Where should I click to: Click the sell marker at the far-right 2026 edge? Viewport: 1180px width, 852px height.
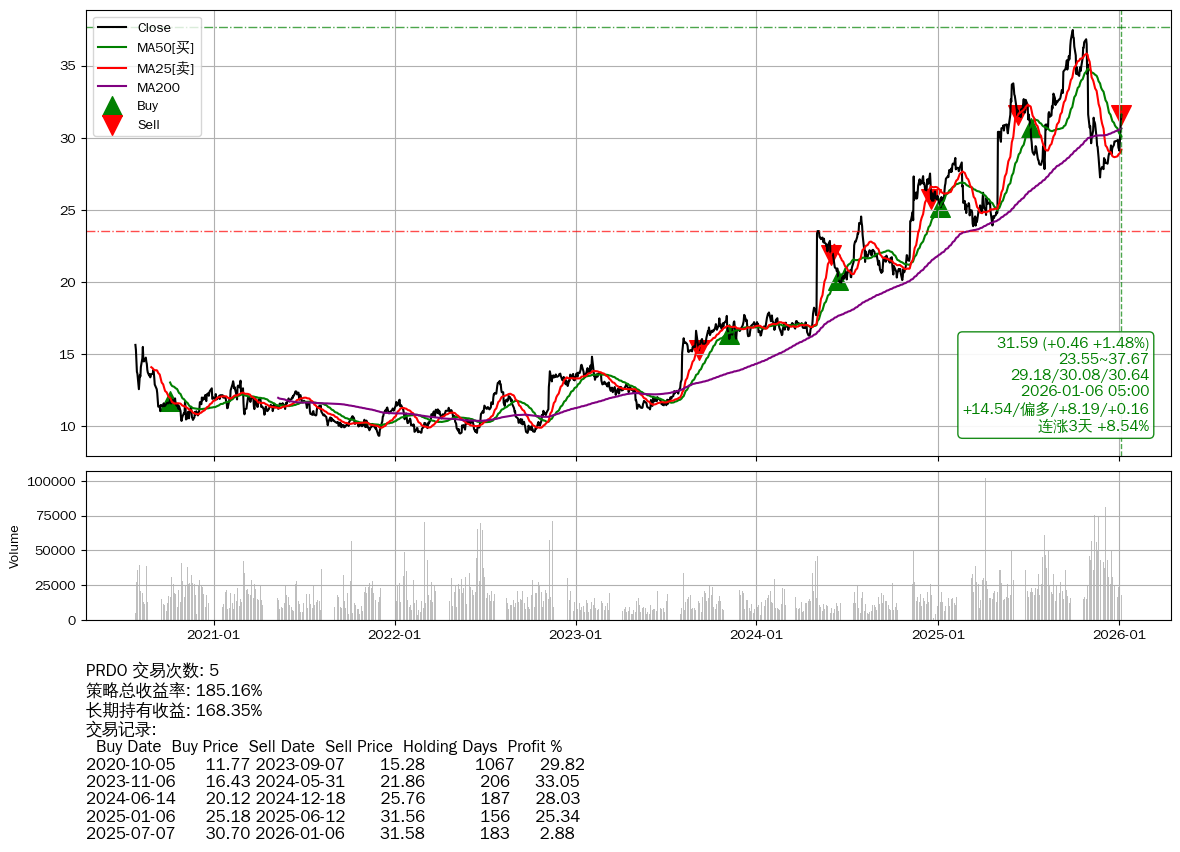pos(1120,115)
